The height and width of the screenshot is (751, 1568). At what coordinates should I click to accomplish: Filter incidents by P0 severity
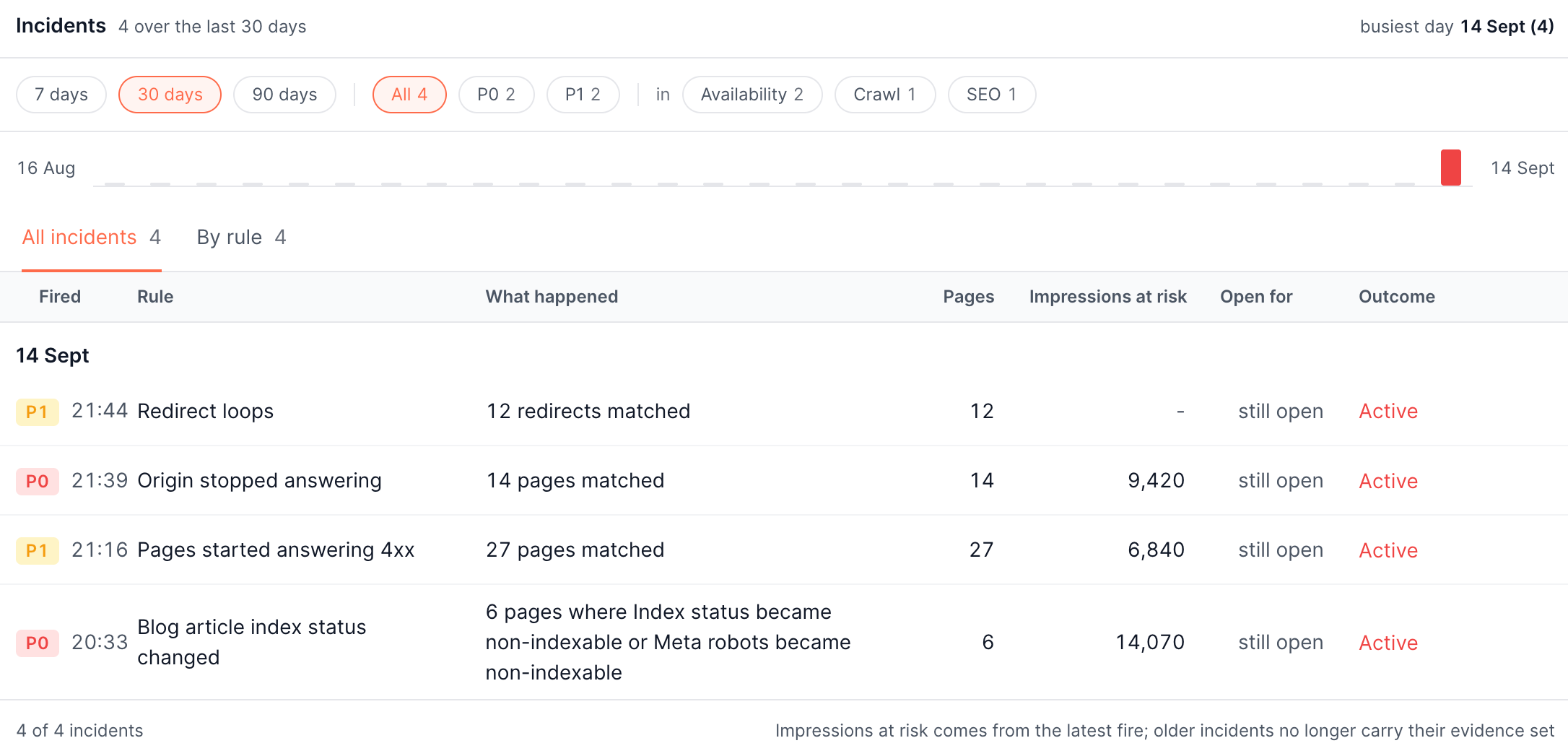click(496, 95)
